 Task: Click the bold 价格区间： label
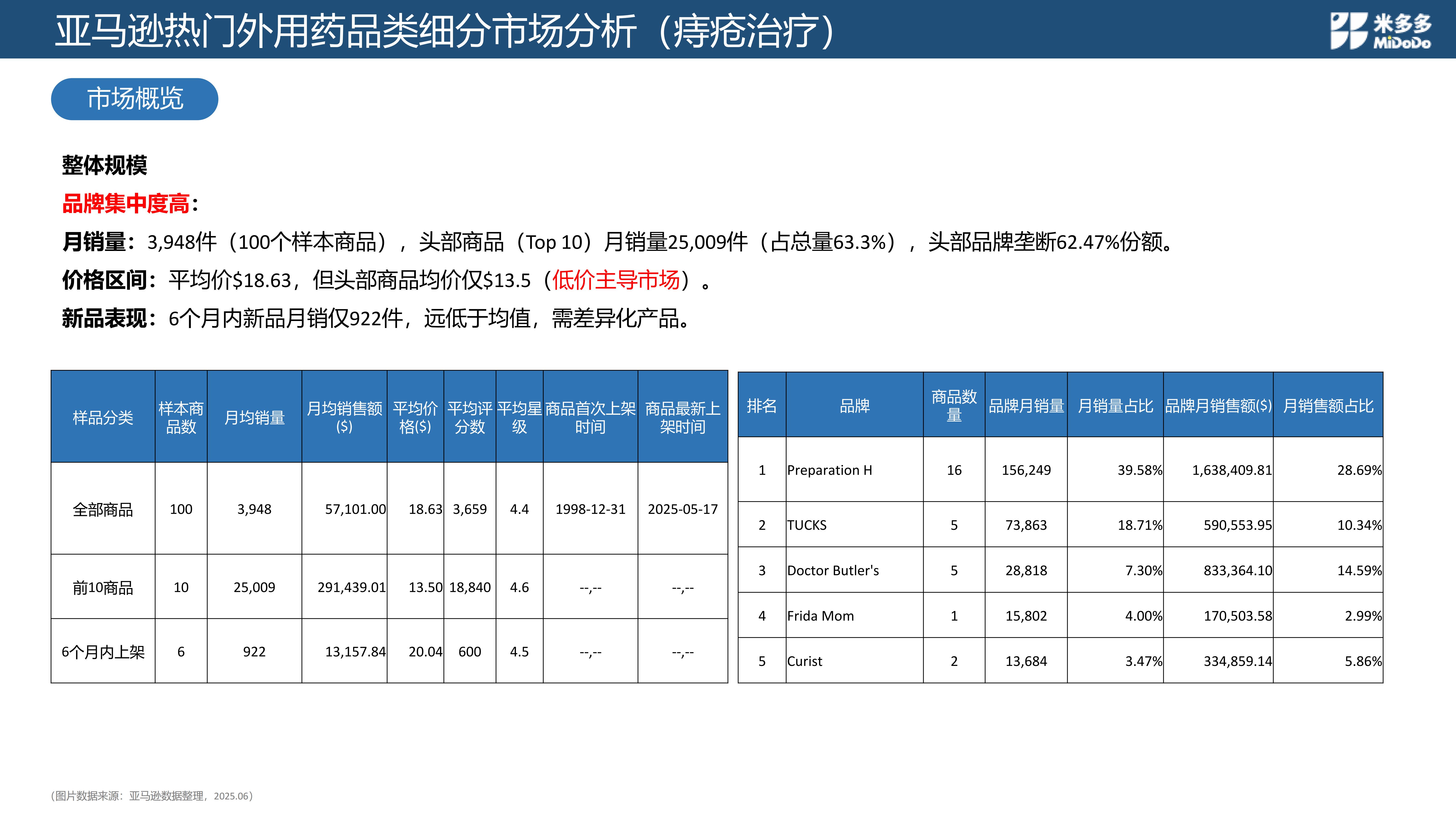pos(110,280)
